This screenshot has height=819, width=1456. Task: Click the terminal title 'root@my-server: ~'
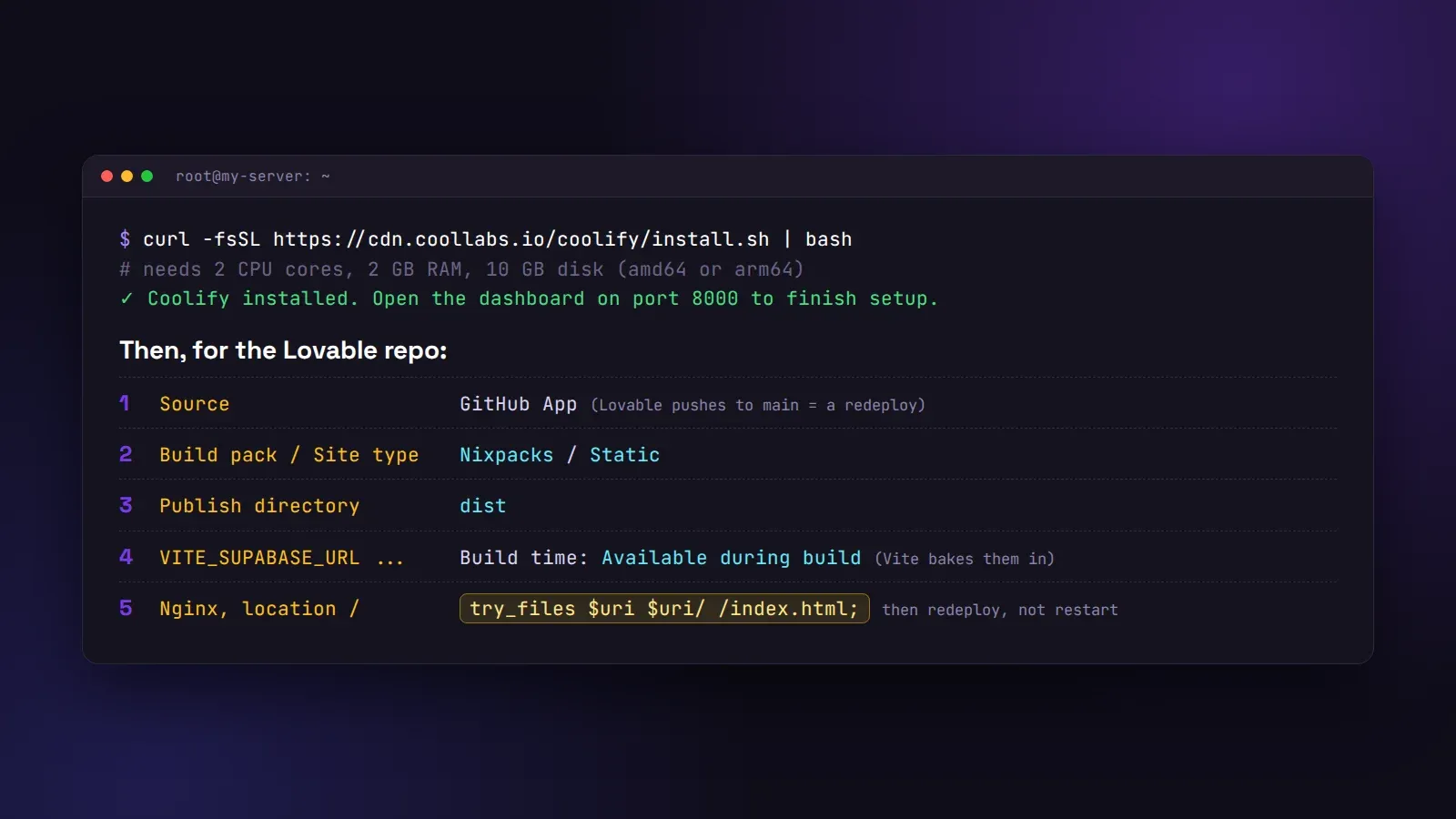[x=253, y=177]
